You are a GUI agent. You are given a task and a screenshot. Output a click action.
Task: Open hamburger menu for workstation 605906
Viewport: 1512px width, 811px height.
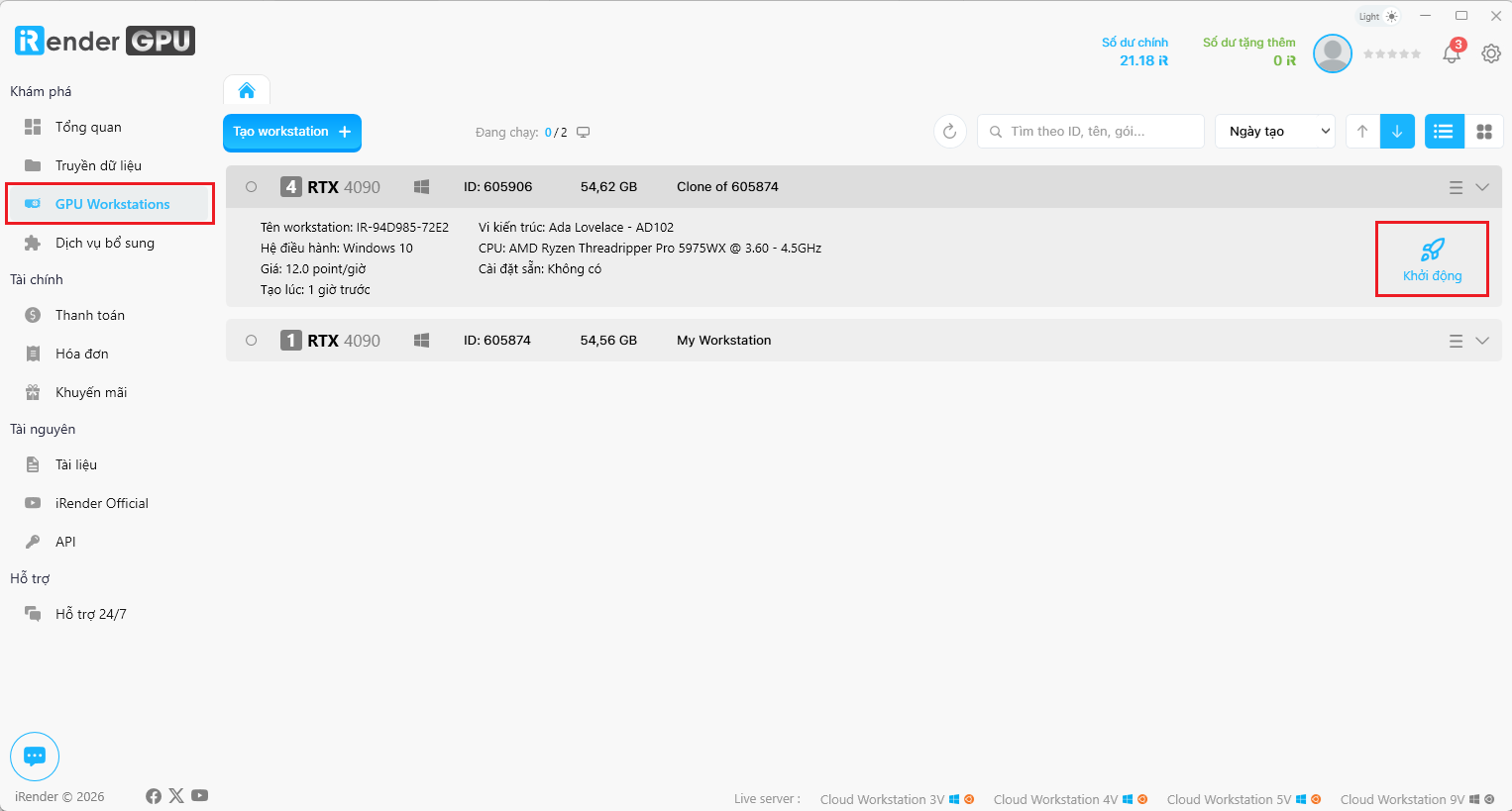click(1456, 187)
